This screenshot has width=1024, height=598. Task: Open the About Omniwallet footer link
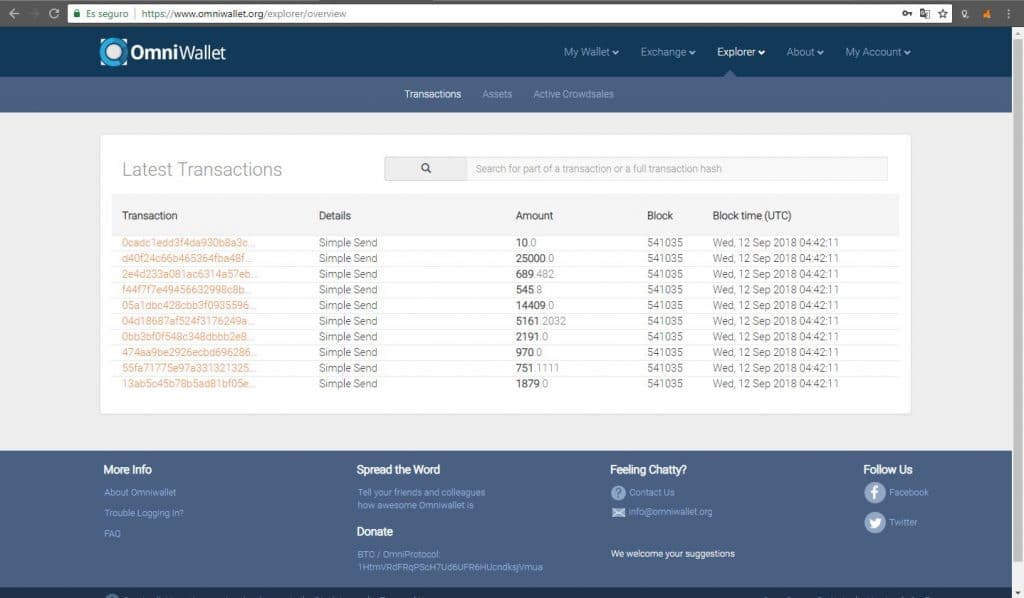click(x=140, y=492)
